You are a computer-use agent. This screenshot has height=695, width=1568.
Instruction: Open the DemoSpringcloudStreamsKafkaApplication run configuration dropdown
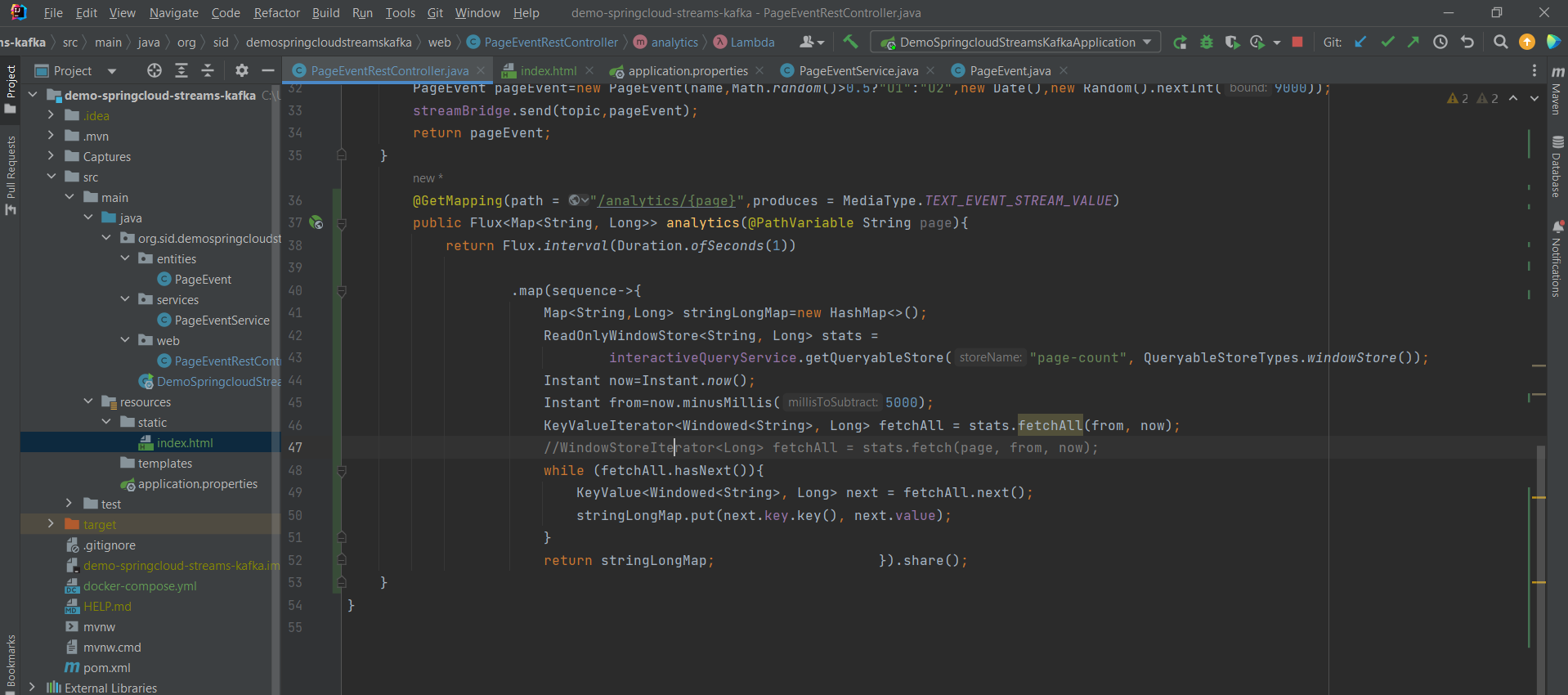click(x=1015, y=42)
